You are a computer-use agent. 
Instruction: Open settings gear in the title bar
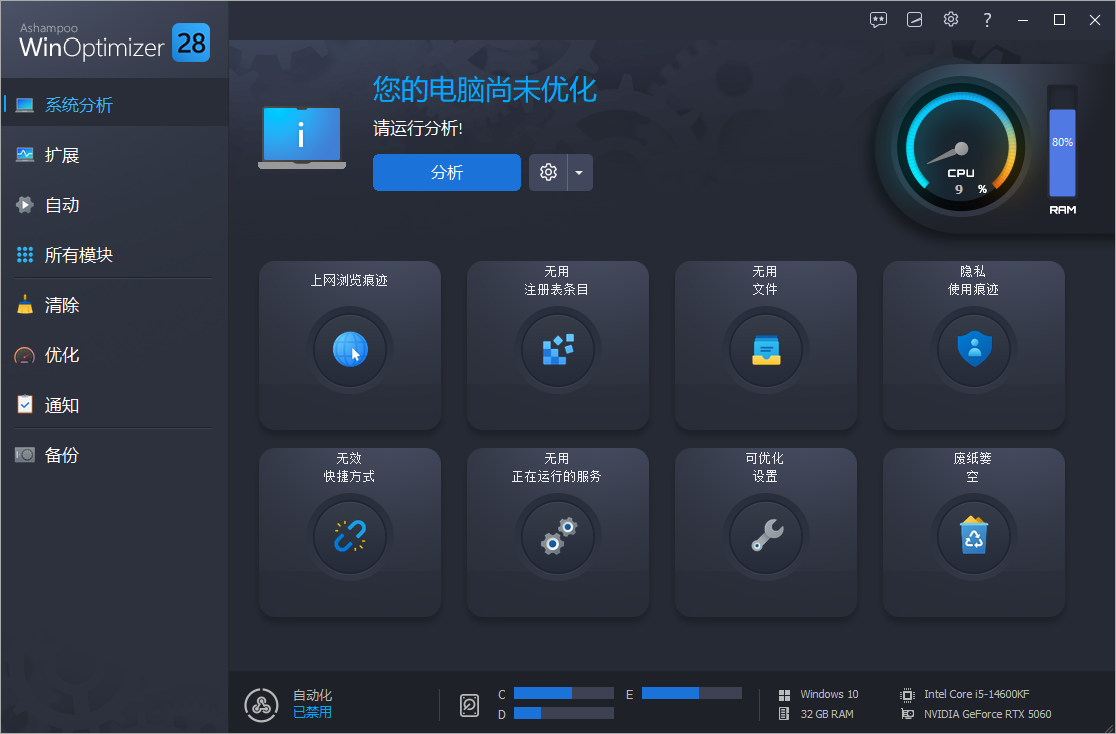(951, 19)
